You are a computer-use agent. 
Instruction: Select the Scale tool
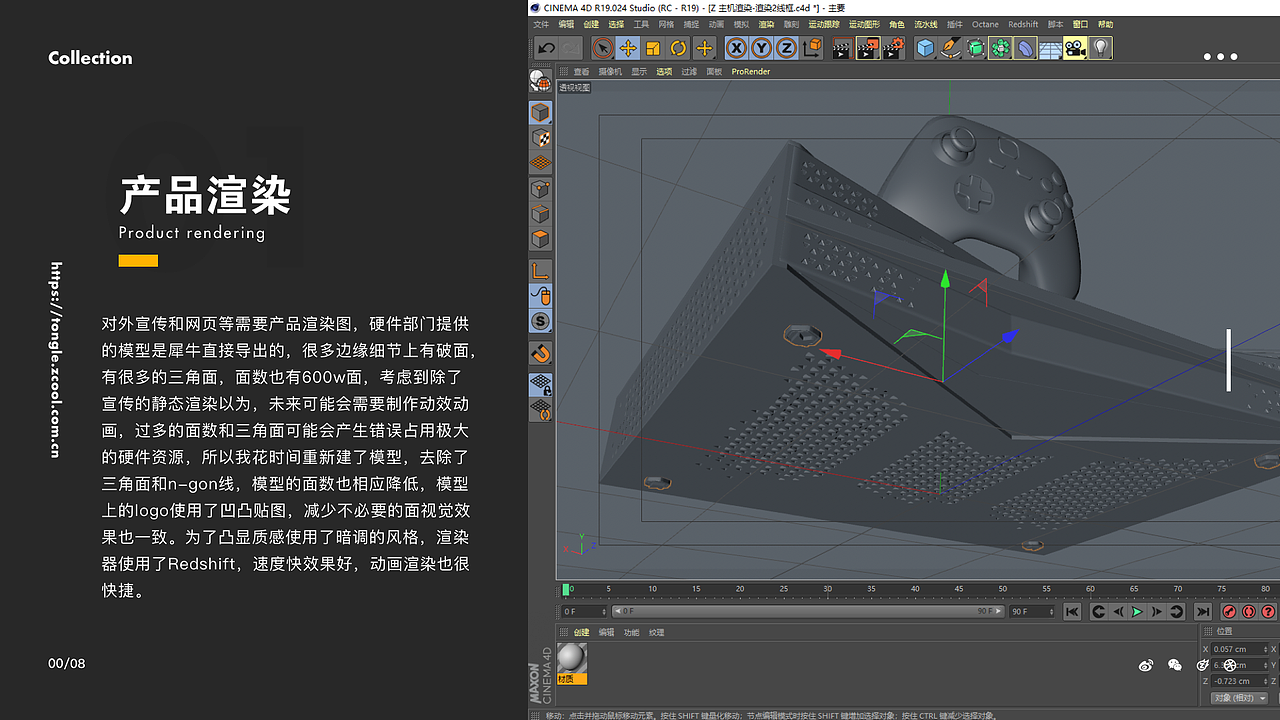point(653,48)
